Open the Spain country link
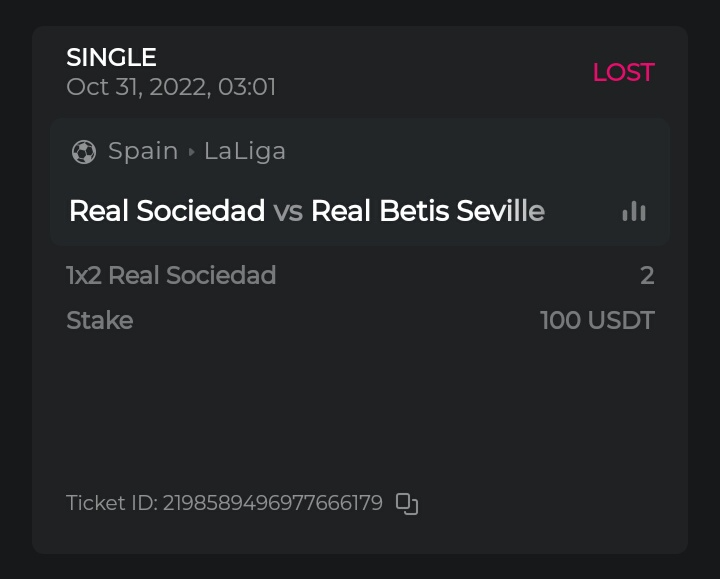Image resolution: width=720 pixels, height=579 pixels. (x=143, y=151)
